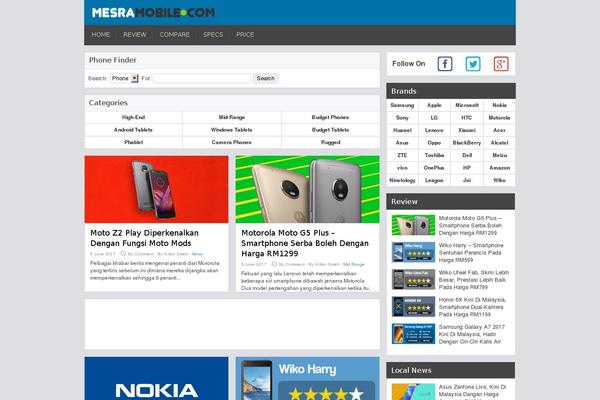Choose Huawei in Brands
This screenshot has width=600, height=400.
(402, 130)
